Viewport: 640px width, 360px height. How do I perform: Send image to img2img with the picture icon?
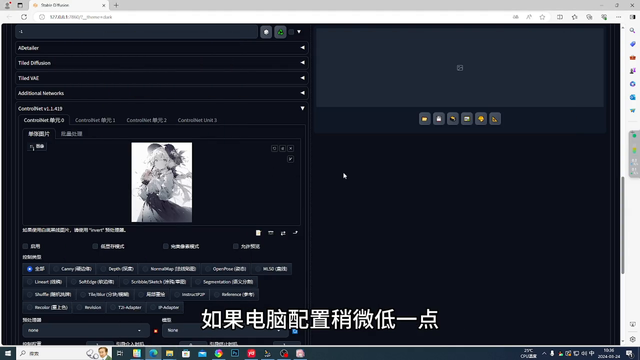pyautogui.click(x=467, y=119)
